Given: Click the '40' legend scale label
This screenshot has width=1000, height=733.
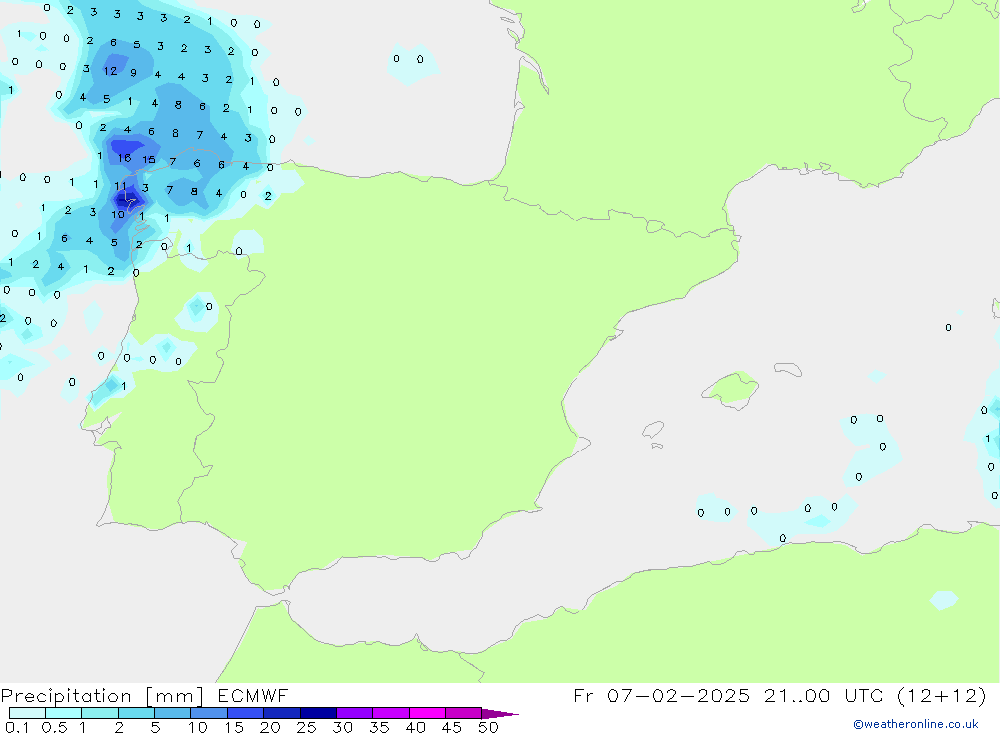Looking at the screenshot, I should point(415,727).
